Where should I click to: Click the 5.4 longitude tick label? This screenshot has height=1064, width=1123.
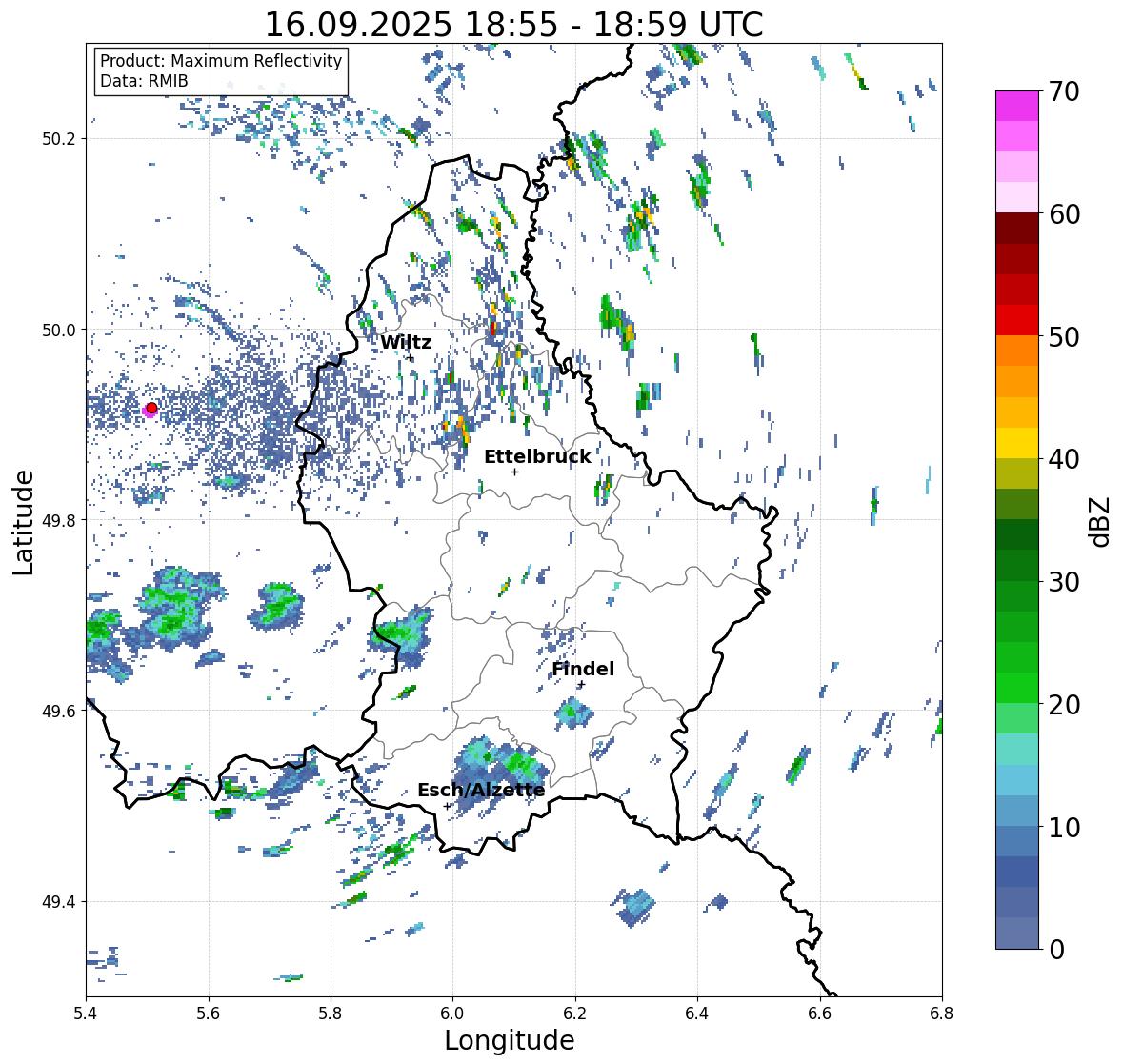coord(86,1014)
